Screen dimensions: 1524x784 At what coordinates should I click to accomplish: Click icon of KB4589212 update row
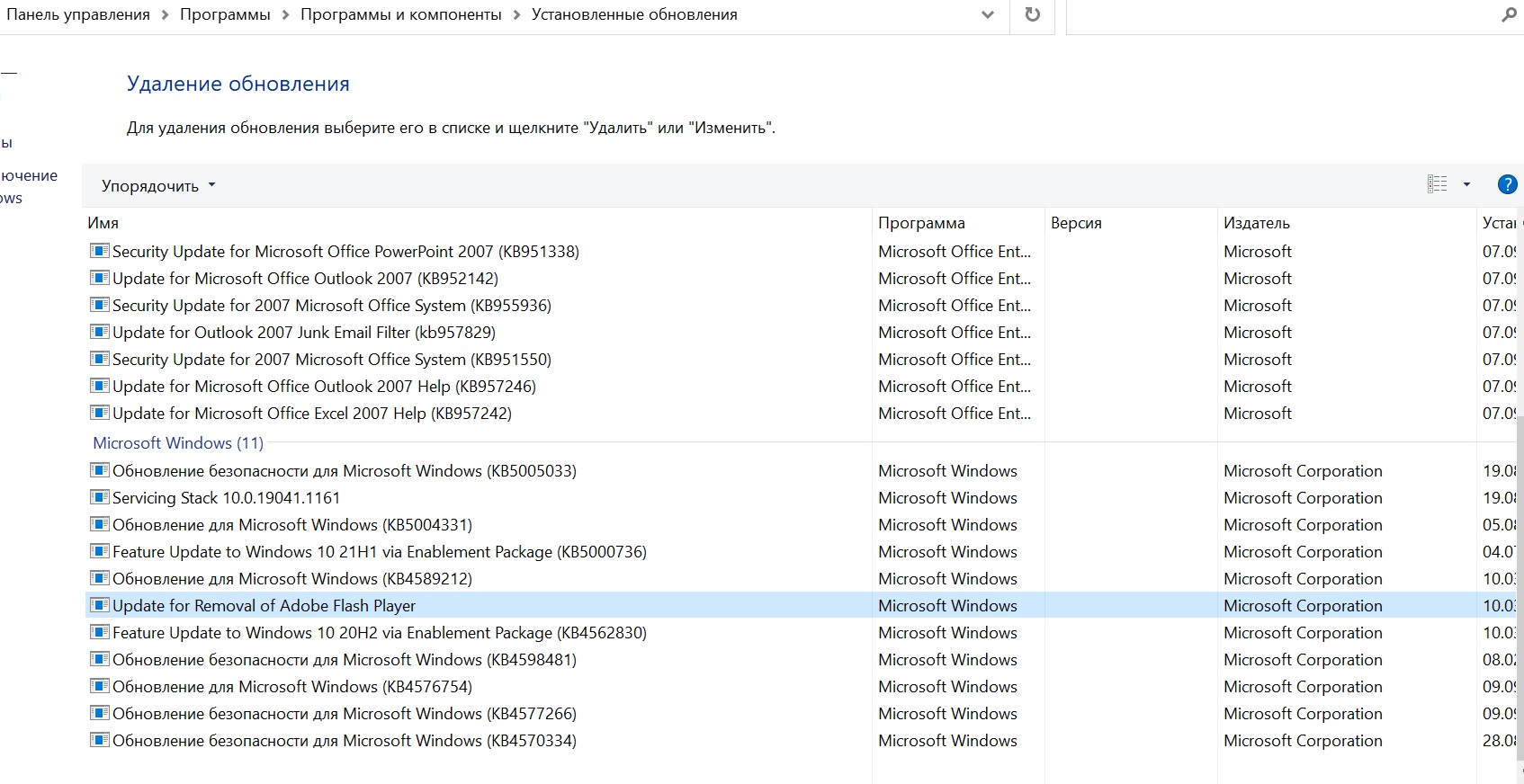click(100, 578)
